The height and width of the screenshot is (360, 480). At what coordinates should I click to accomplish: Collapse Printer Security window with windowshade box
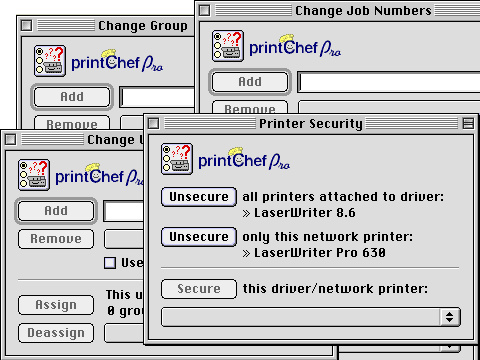(x=468, y=124)
